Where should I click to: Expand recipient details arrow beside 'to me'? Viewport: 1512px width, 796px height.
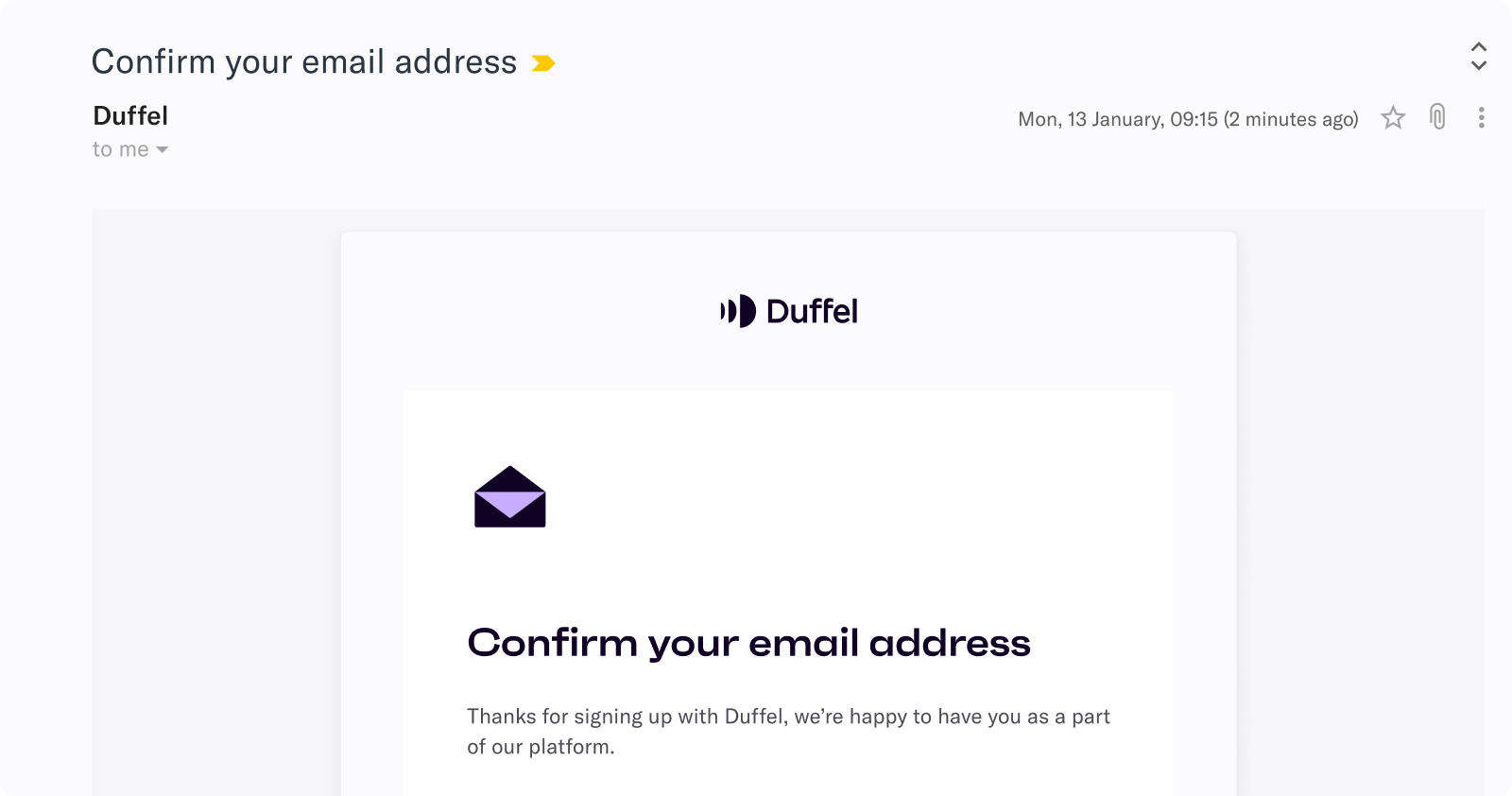coord(163,150)
